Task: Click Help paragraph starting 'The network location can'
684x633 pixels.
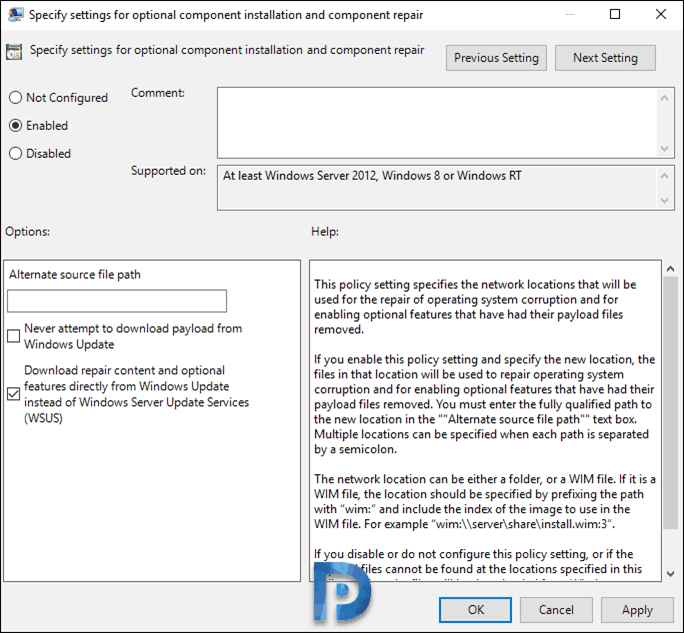Action: [x=485, y=501]
